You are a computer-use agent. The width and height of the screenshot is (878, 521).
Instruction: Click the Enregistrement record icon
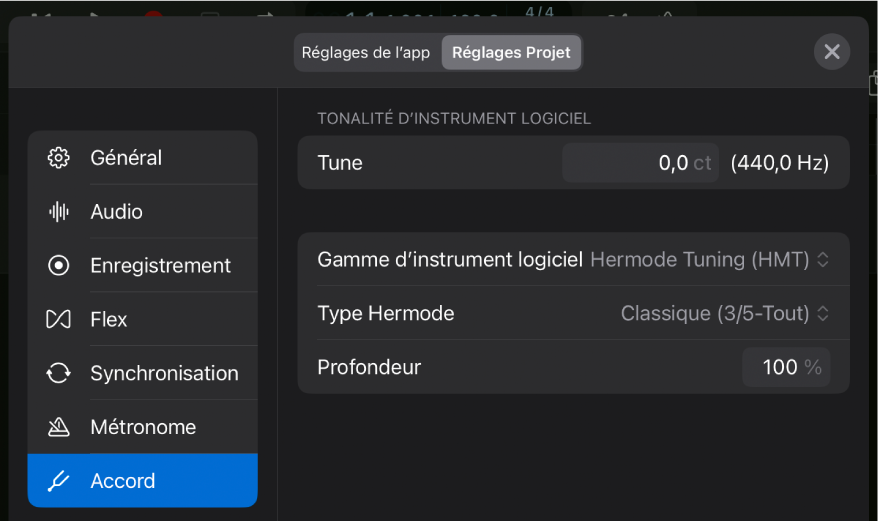click(59, 266)
